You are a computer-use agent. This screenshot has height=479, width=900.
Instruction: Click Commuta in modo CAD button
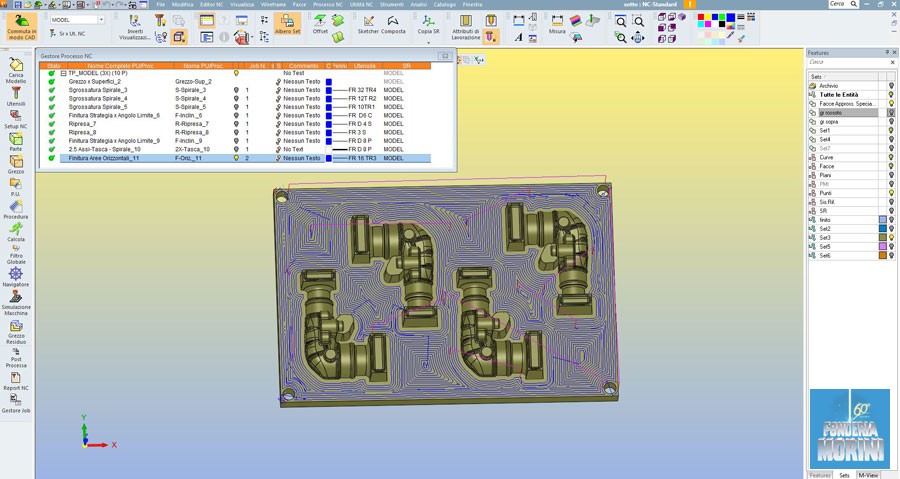pyautogui.click(x=21, y=27)
